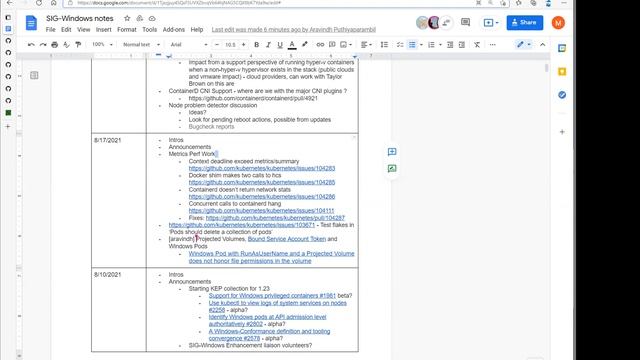This screenshot has width=640, height=360.
Task: Open Support for Windows privileged containers #1981 link
Action: [272, 296]
